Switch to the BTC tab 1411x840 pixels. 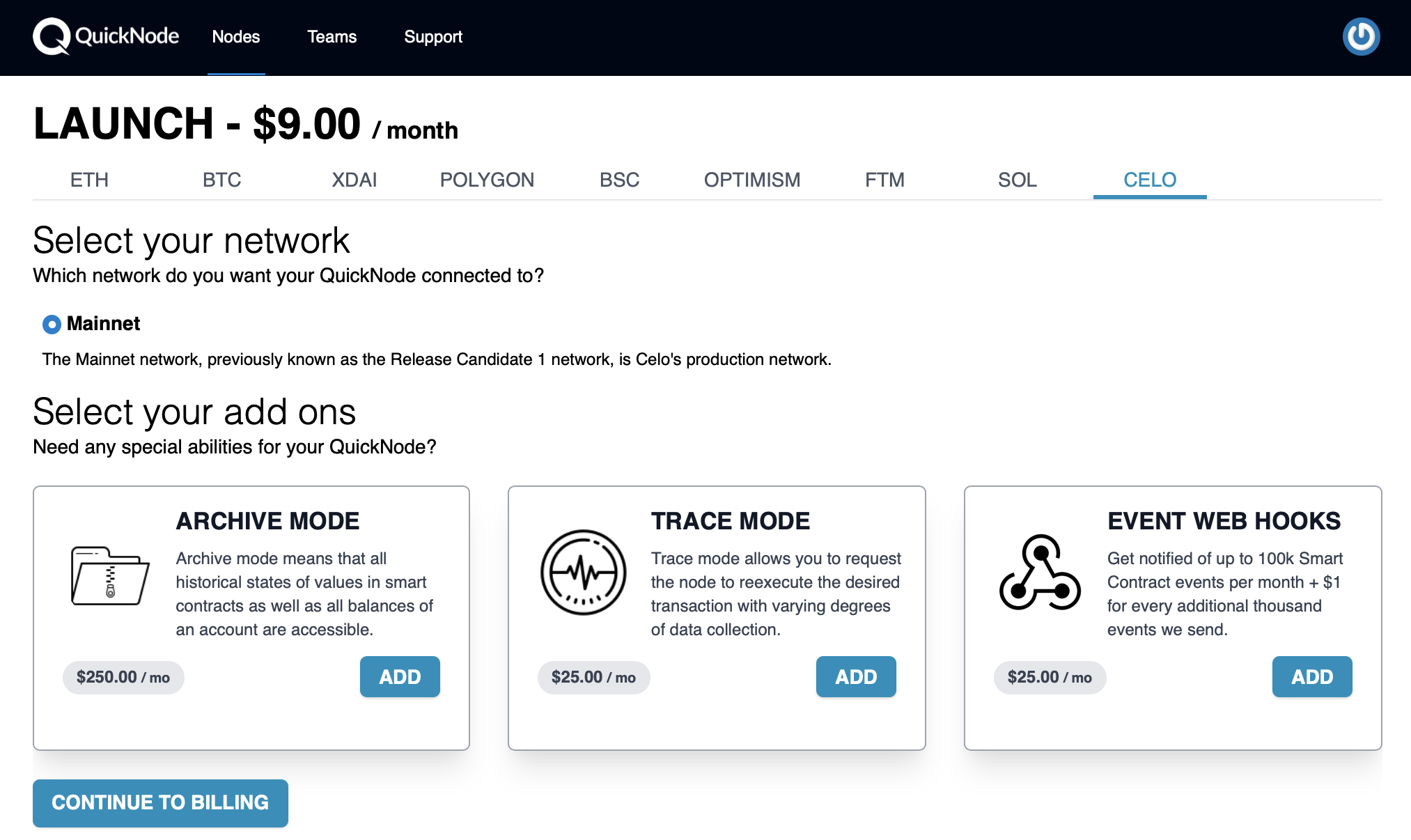coord(222,180)
